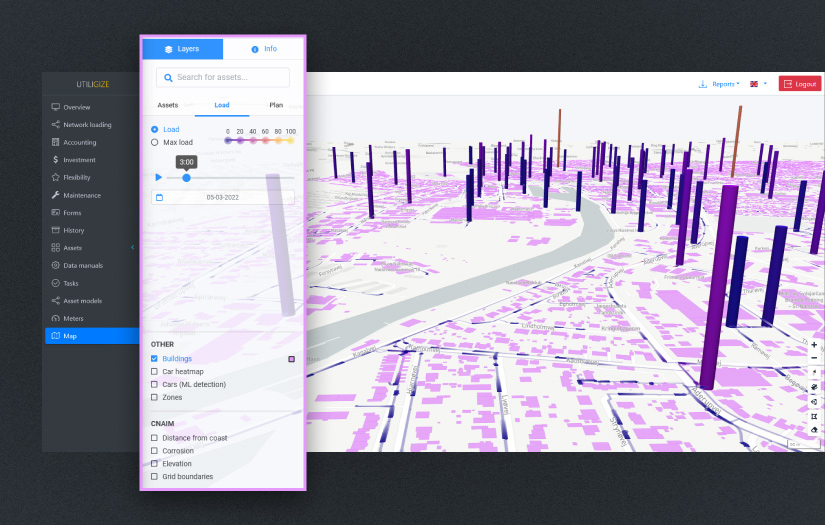Click the eraser map control
Viewport: 825px width, 525px height.
tap(814, 430)
